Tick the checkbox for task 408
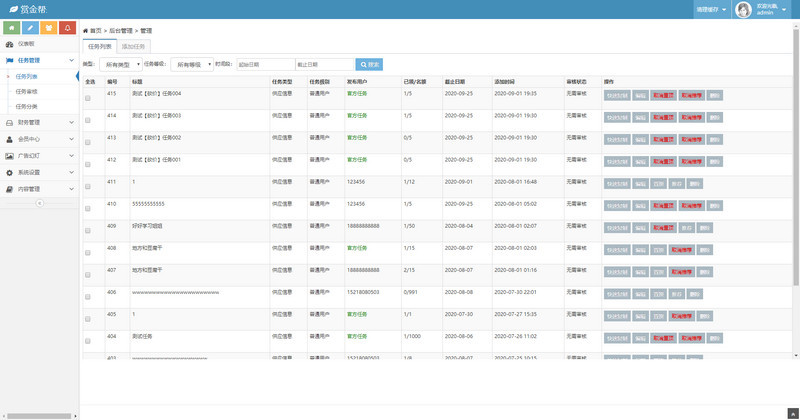This screenshot has height=420, width=800. click(88, 253)
